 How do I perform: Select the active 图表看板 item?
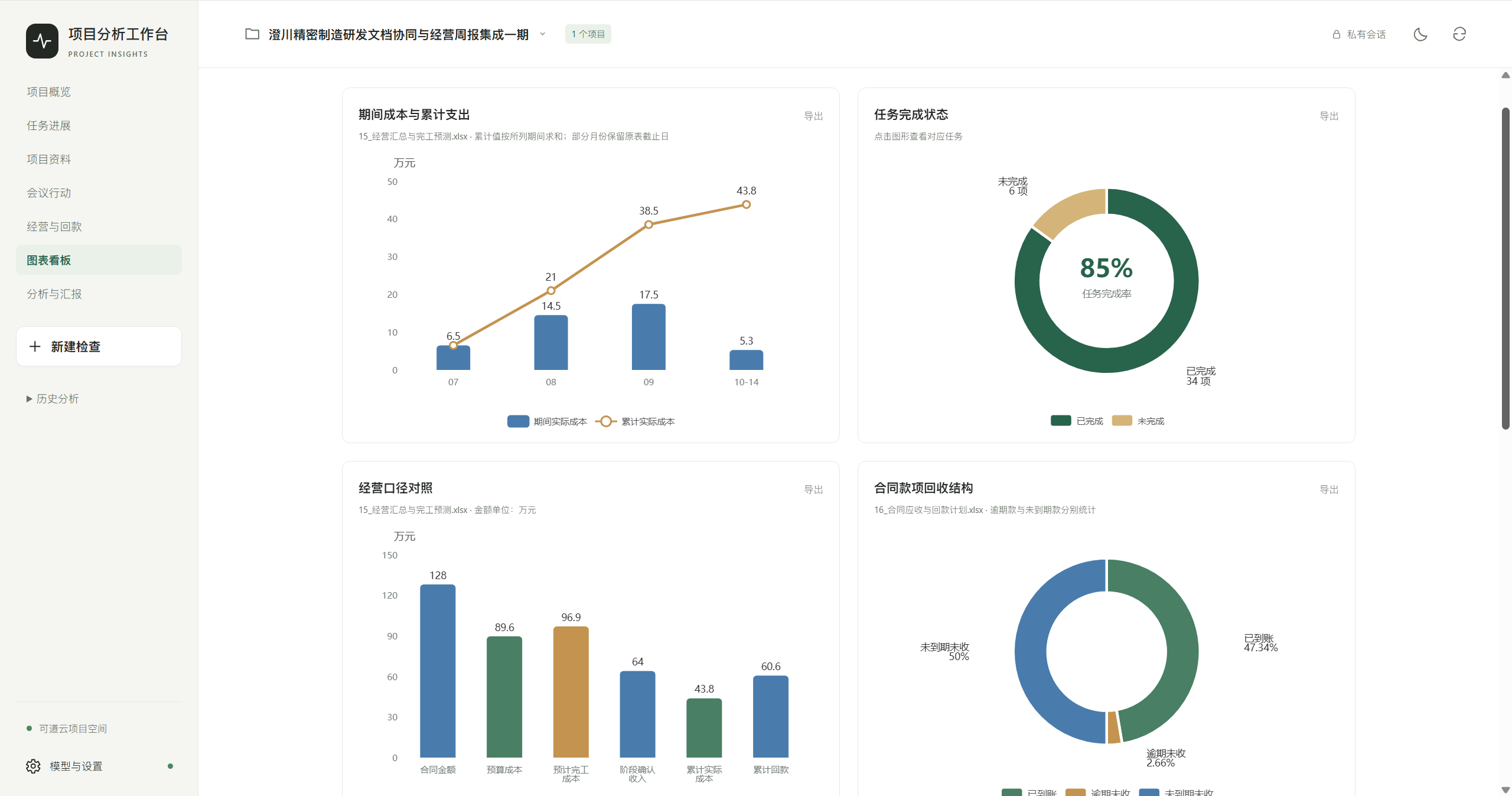(99, 260)
